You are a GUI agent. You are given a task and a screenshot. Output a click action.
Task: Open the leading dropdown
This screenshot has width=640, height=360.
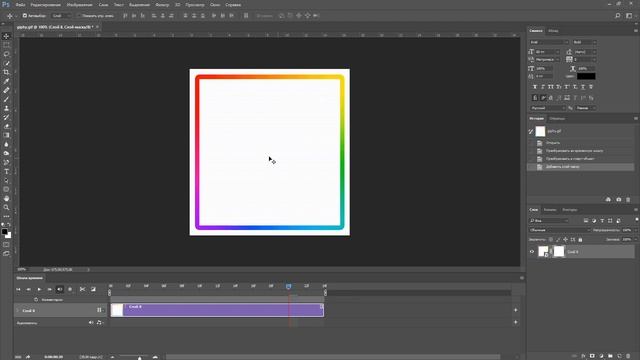pos(585,52)
